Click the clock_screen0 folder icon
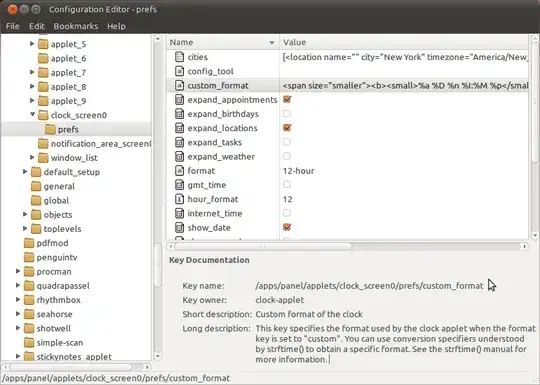Screen dimensions: 540x385 coord(43,115)
